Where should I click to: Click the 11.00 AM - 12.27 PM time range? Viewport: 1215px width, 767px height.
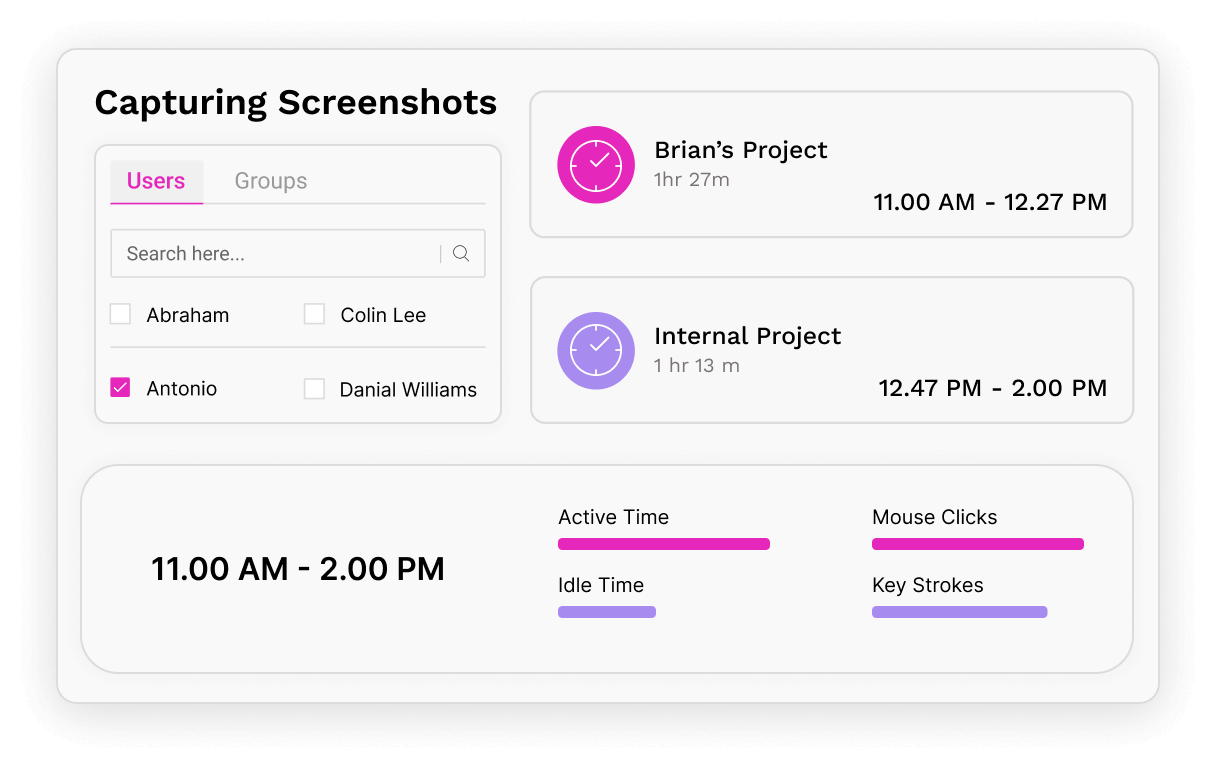click(x=990, y=202)
